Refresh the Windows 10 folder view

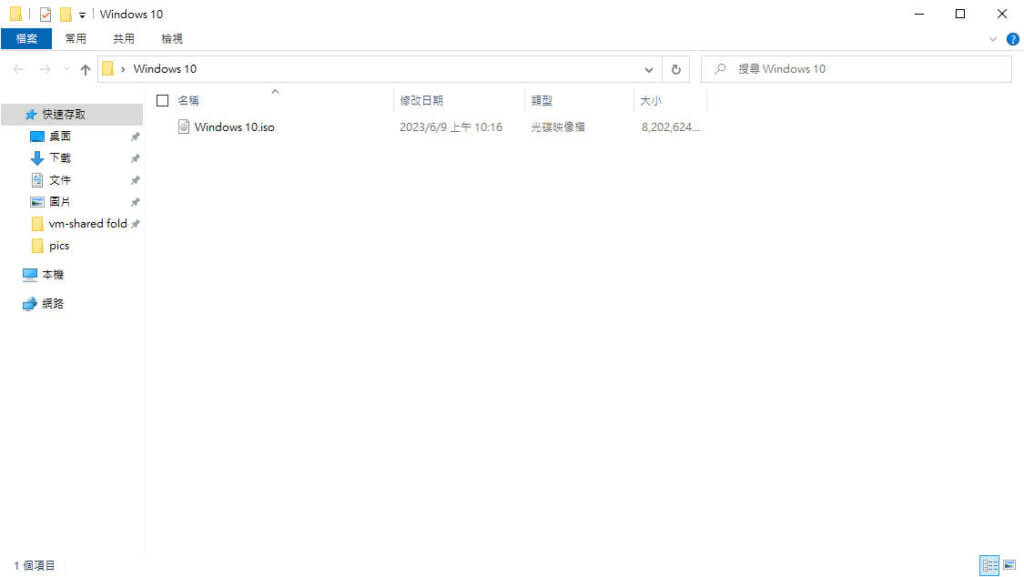676,69
